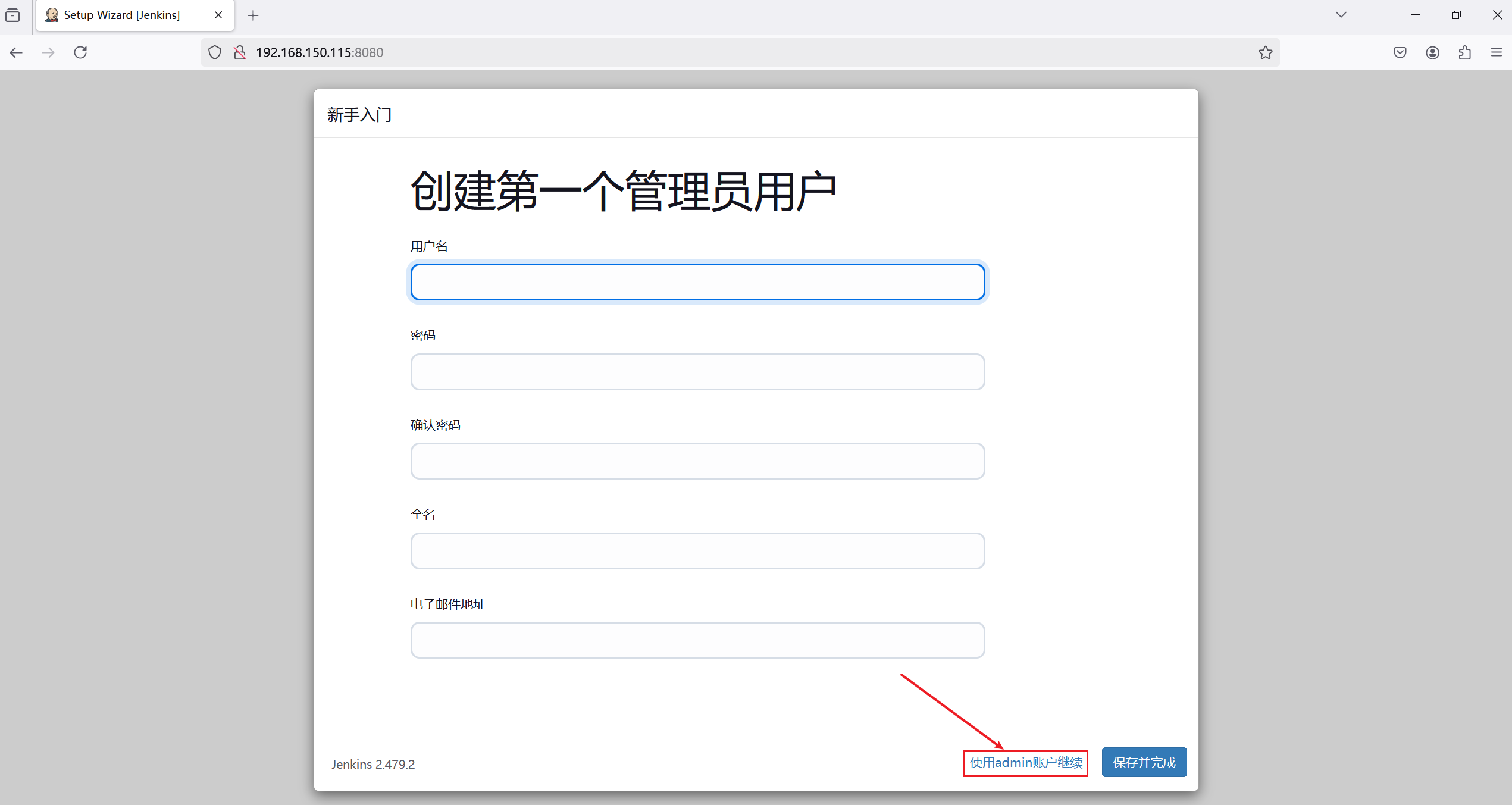Click the 使用admin账户继续 link
1512x805 pixels.
1026,763
